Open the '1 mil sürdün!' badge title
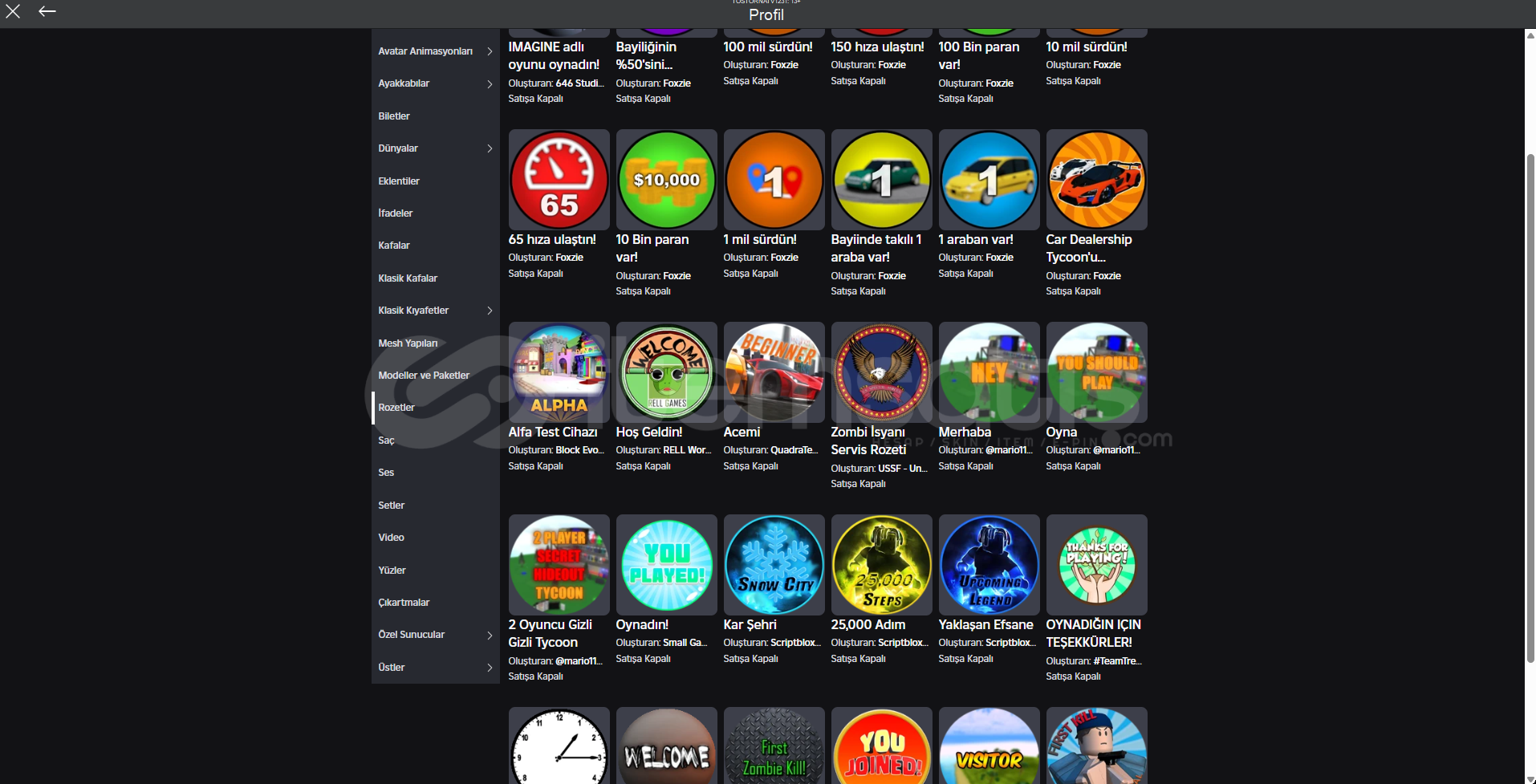Viewport: 1536px width, 784px height. click(x=760, y=239)
